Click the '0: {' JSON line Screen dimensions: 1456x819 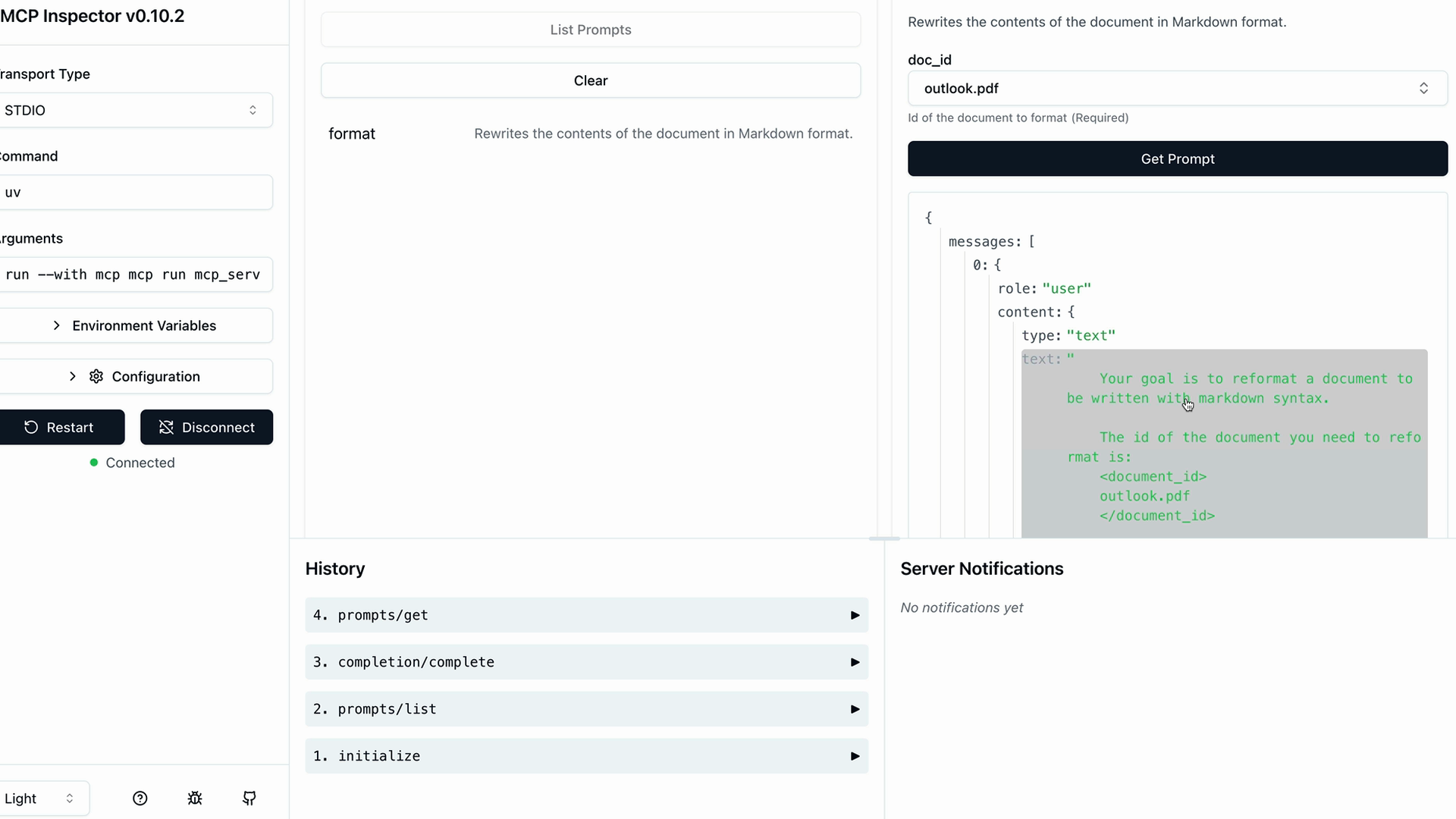pyautogui.click(x=987, y=265)
